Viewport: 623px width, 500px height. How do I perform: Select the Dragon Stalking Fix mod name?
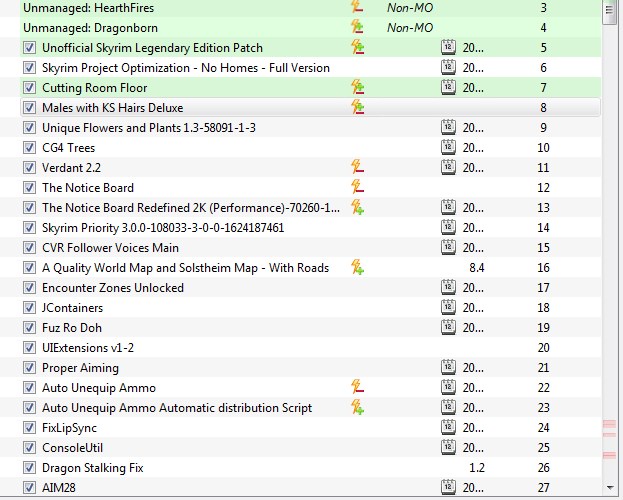93,467
